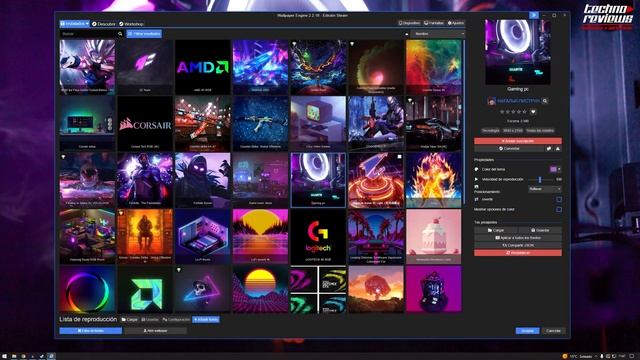The width and height of the screenshot is (640, 360).
Task: Toggle the Invertir checkbox
Action: coord(559,199)
